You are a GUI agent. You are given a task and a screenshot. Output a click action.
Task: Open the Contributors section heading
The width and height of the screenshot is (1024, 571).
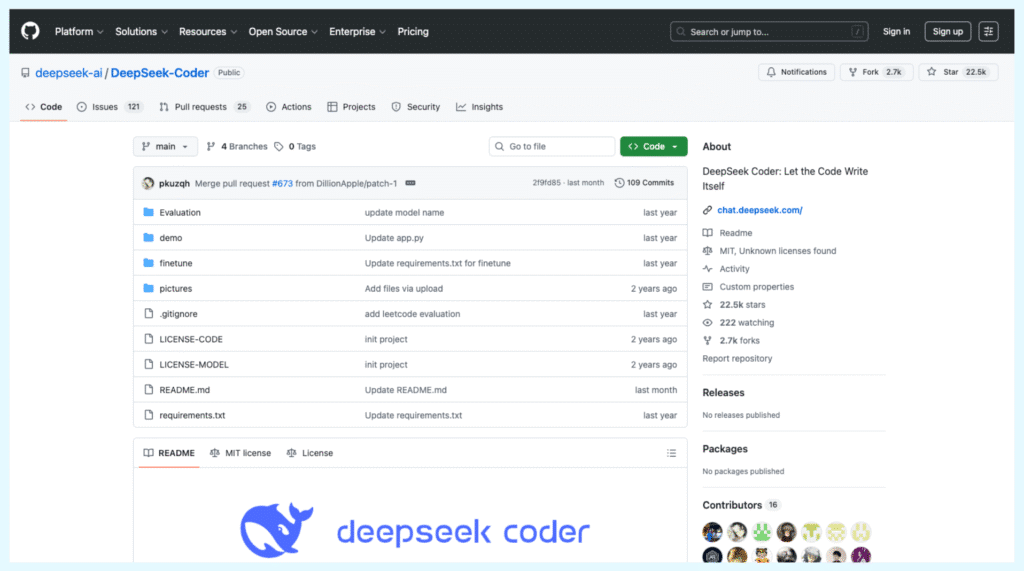(x=732, y=505)
